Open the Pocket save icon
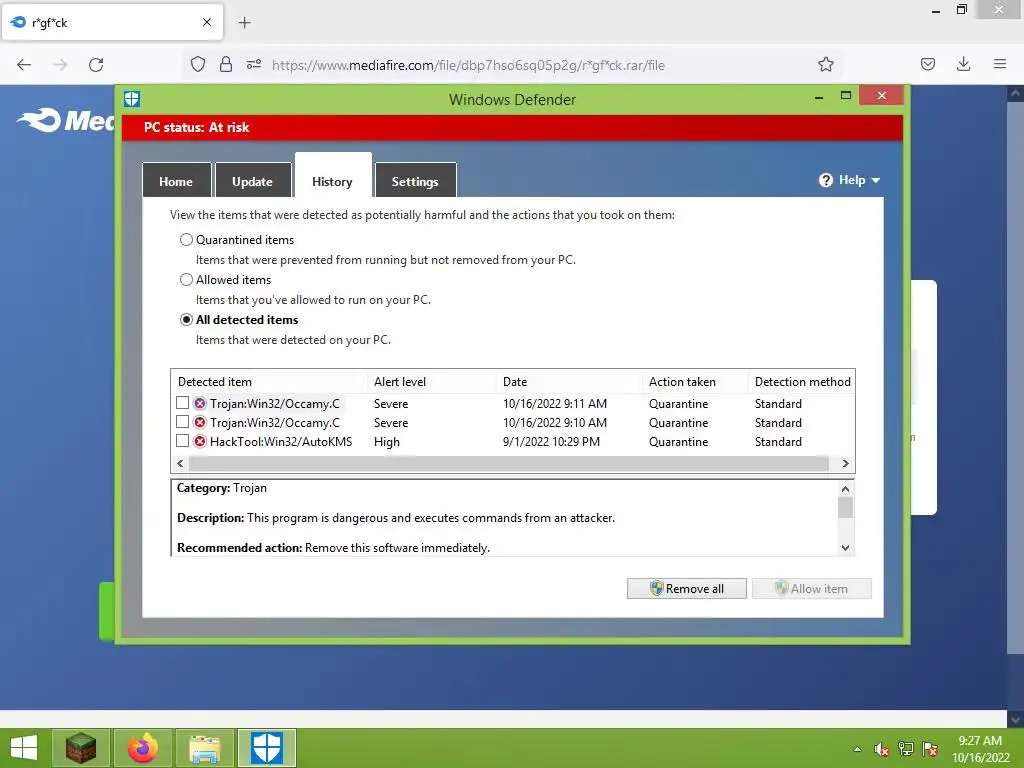This screenshot has height=768, width=1024. [x=928, y=65]
